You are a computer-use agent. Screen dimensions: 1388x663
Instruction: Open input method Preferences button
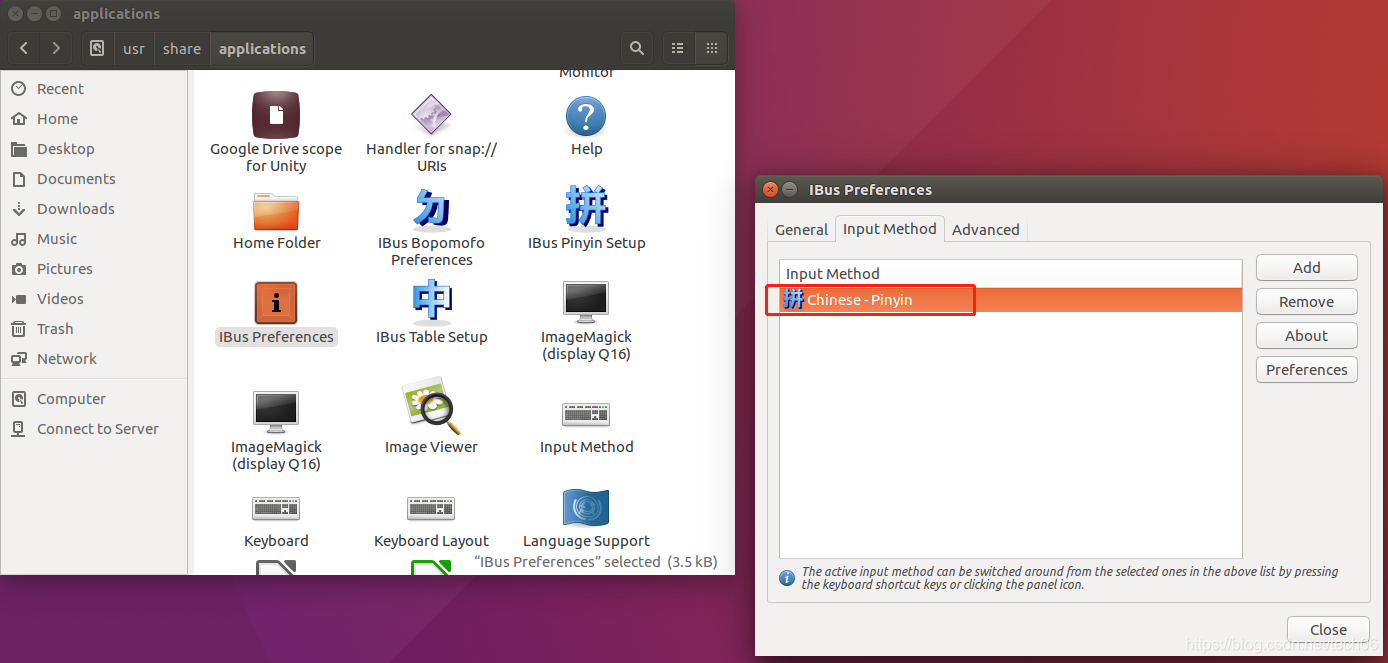(1306, 370)
